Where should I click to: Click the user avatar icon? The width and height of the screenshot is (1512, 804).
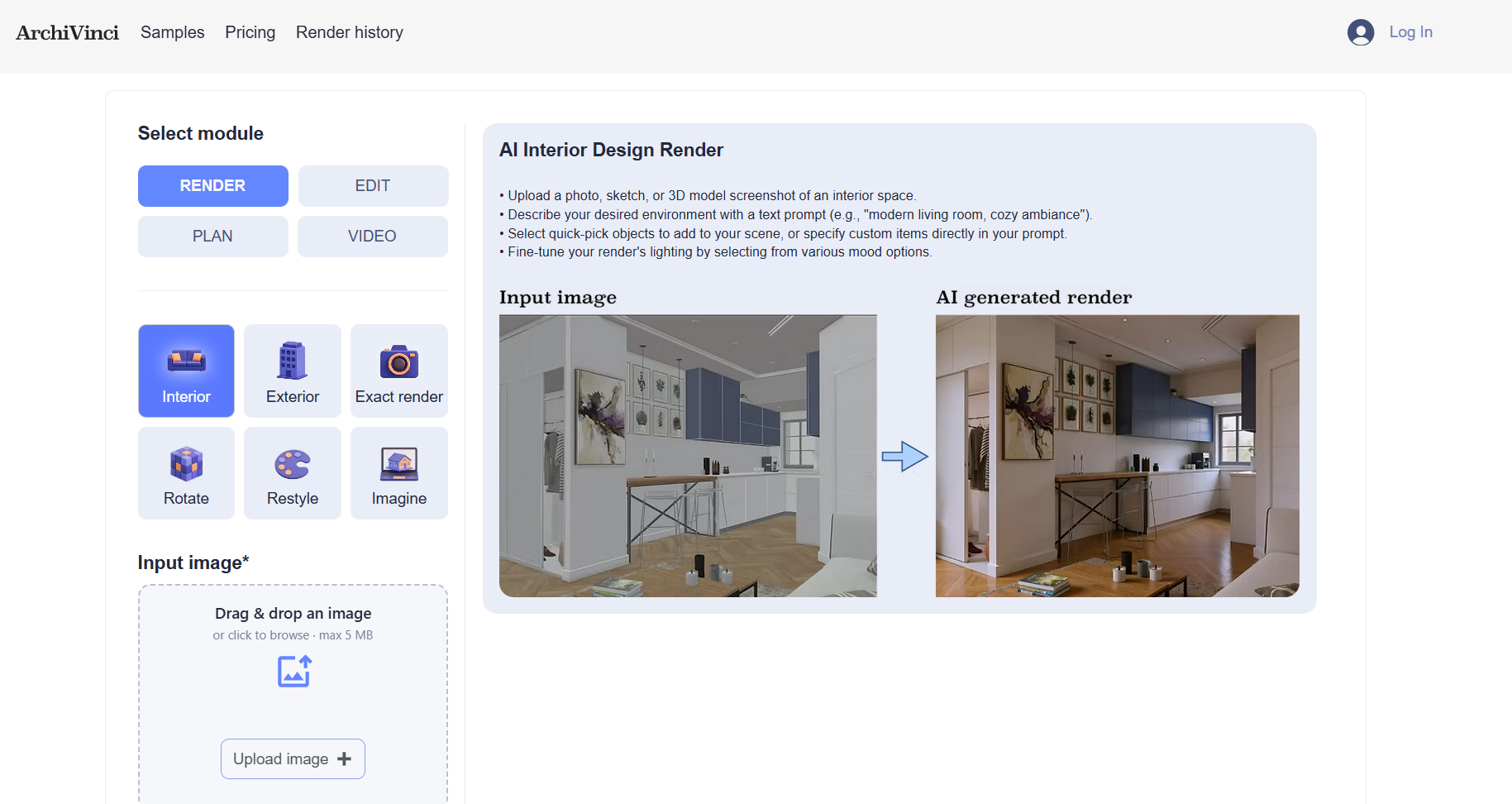pos(1361,32)
